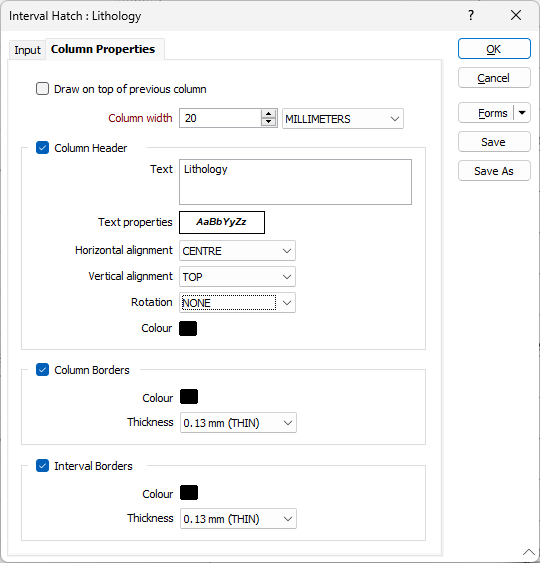Toggle the Column Borders checkbox
The height and width of the screenshot is (563, 540).
click(x=42, y=369)
